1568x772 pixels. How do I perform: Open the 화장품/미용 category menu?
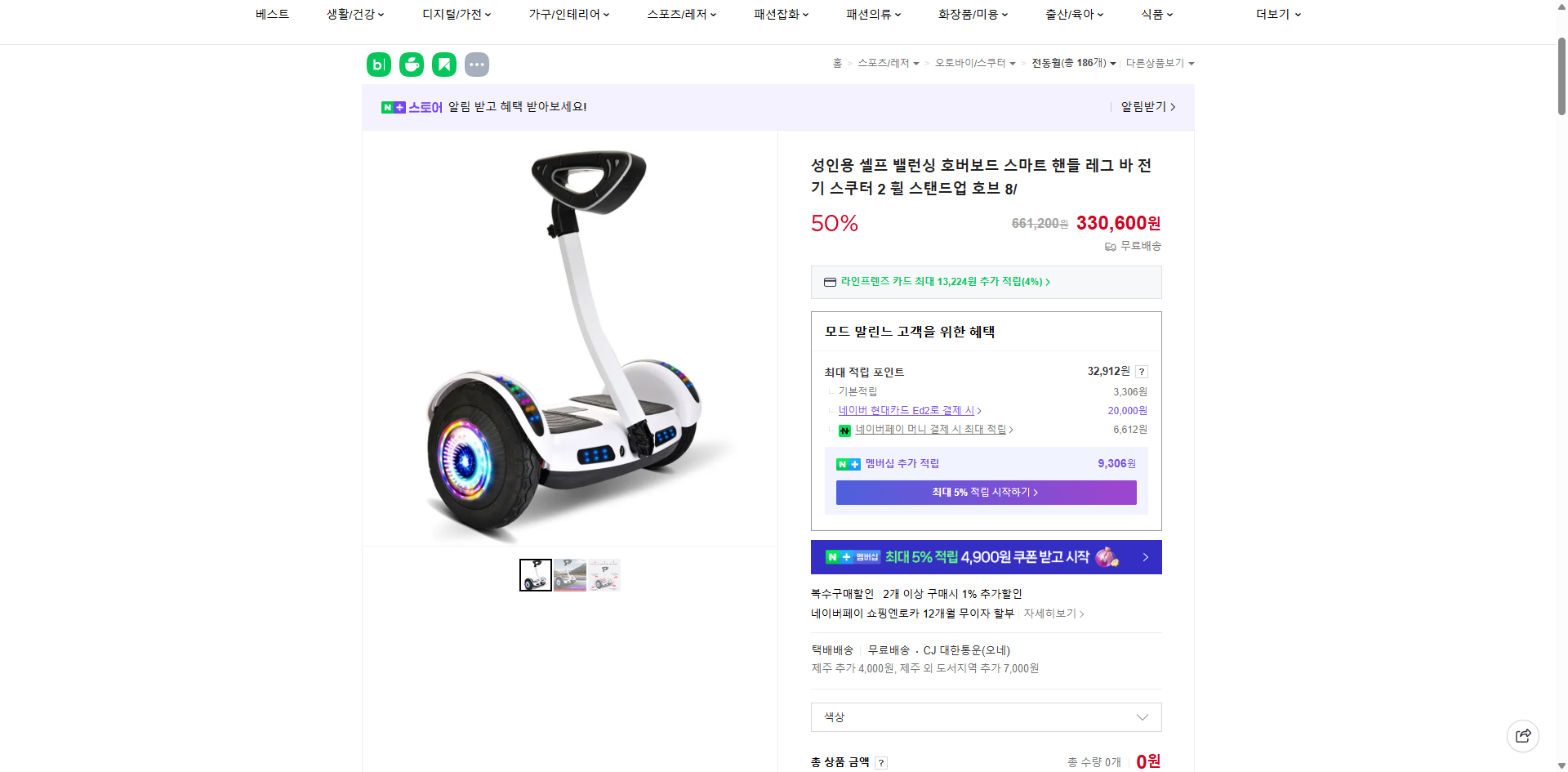(x=972, y=14)
